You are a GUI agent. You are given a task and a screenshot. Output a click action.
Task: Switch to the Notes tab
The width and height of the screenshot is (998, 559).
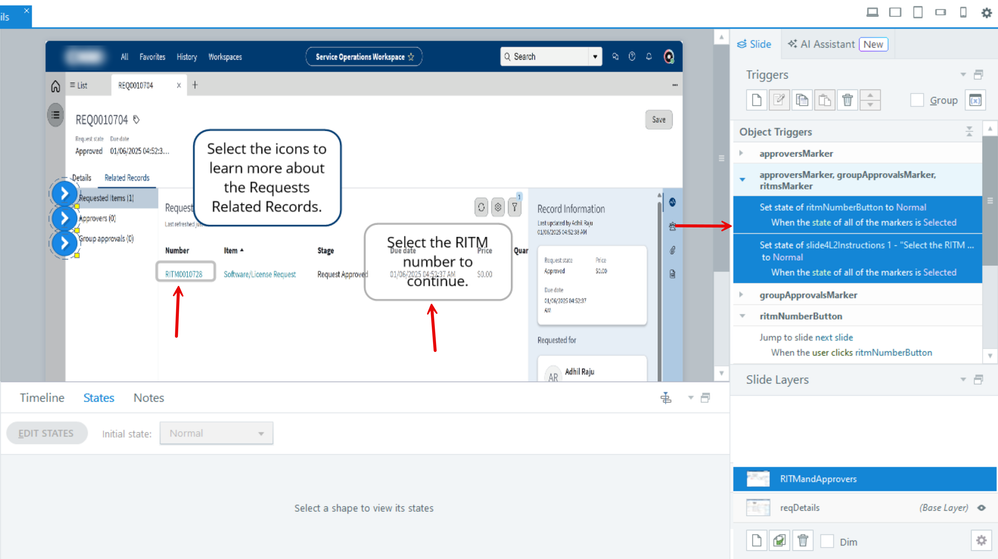149,398
